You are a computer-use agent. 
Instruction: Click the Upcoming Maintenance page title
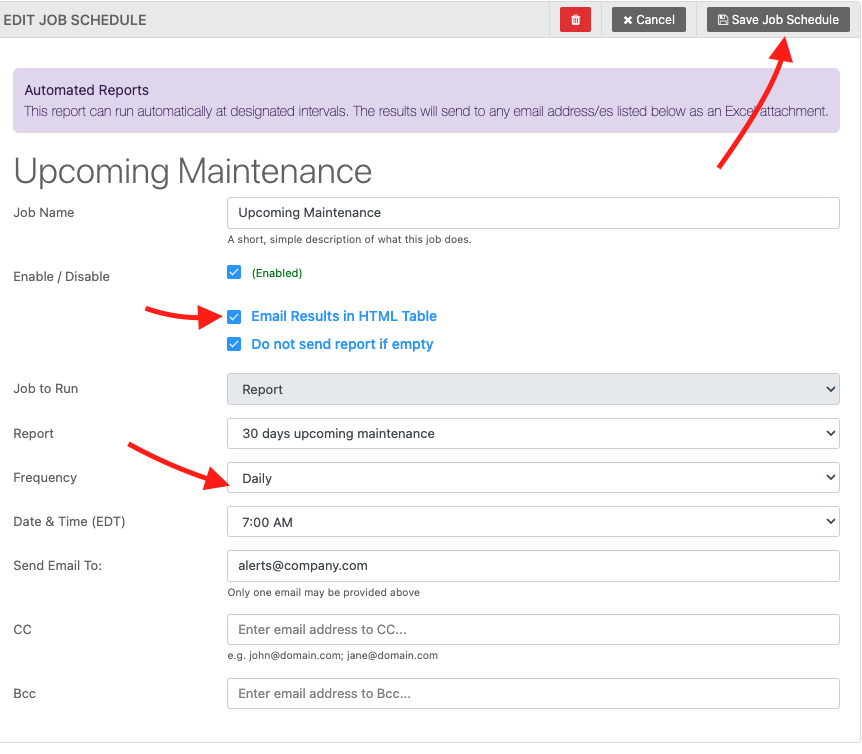pyautogui.click(x=192, y=171)
